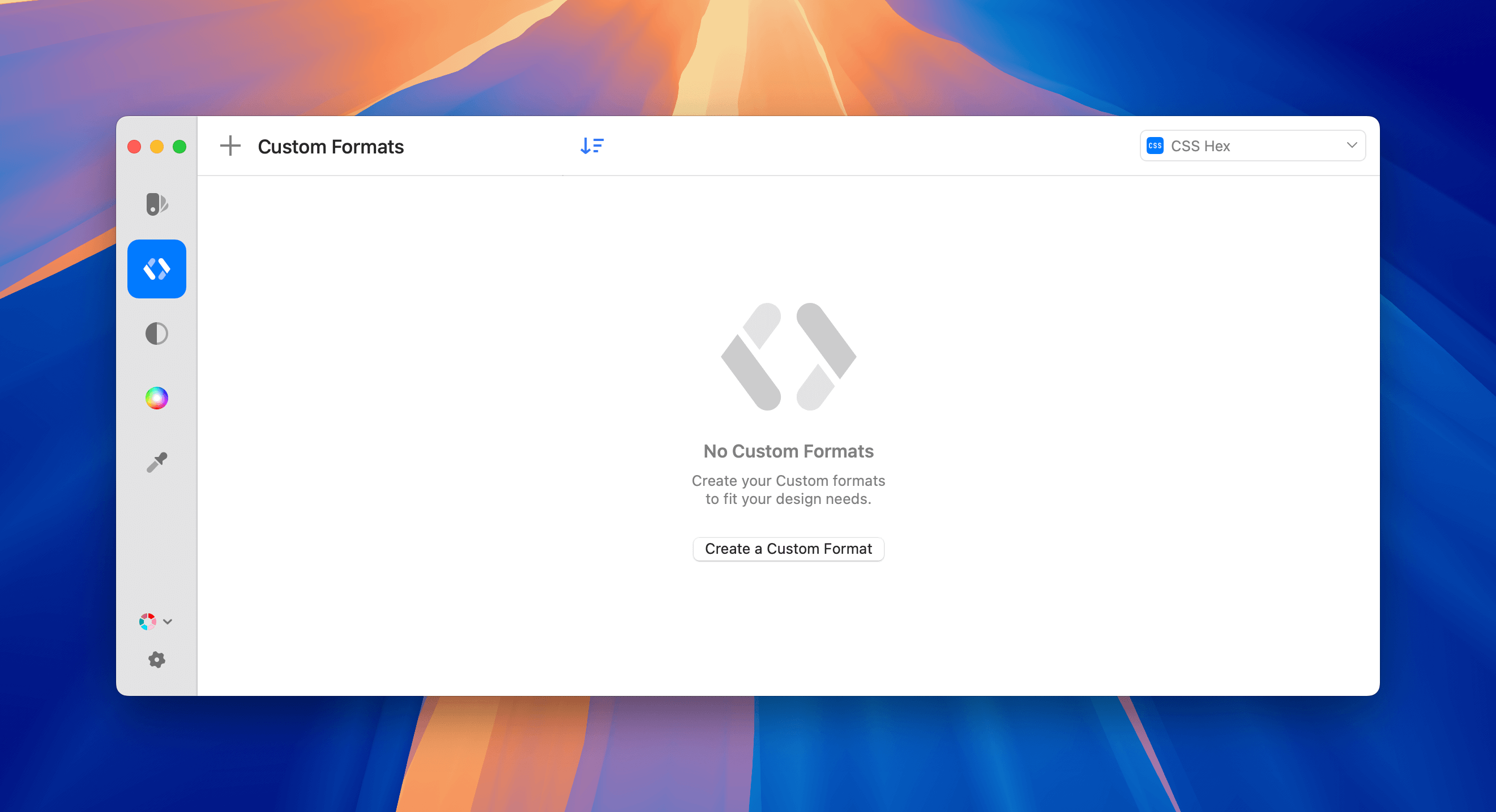Click Create a Custom Format
Screen dimensions: 1496x812
coord(788,548)
